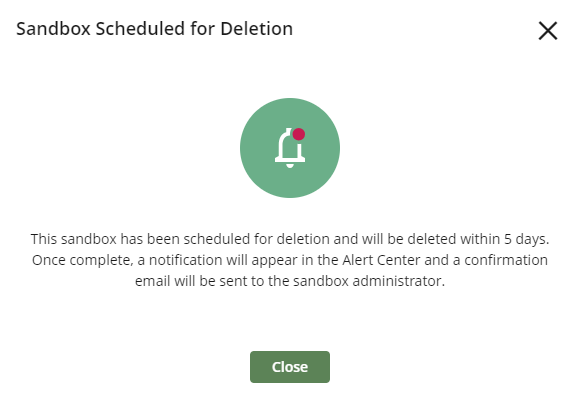Click the white bell notification icon
The height and width of the screenshot is (398, 580).
290,148
